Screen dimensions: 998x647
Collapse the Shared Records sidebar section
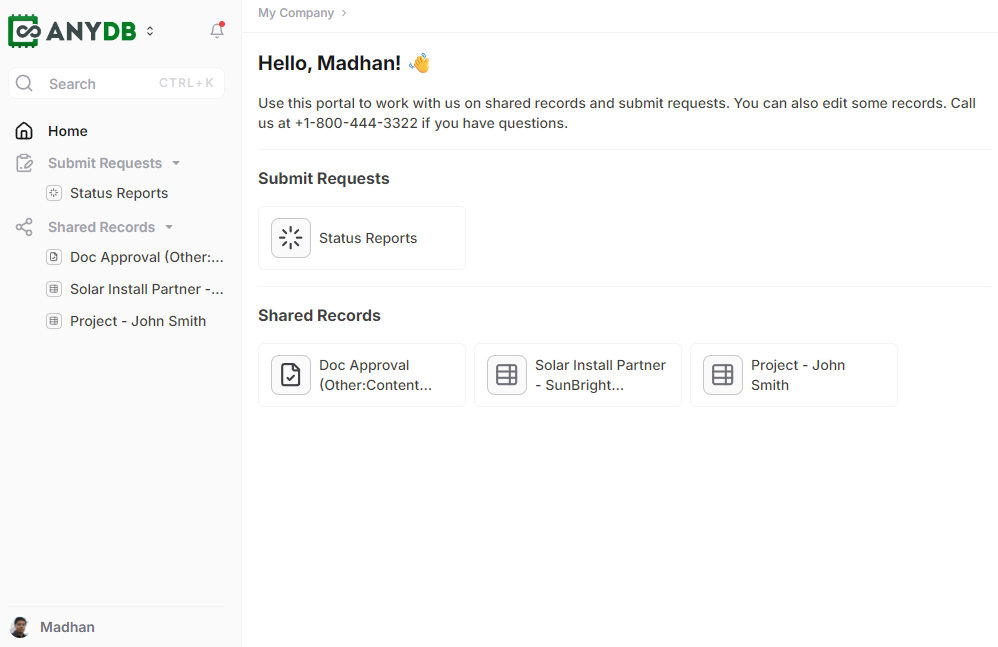(169, 227)
